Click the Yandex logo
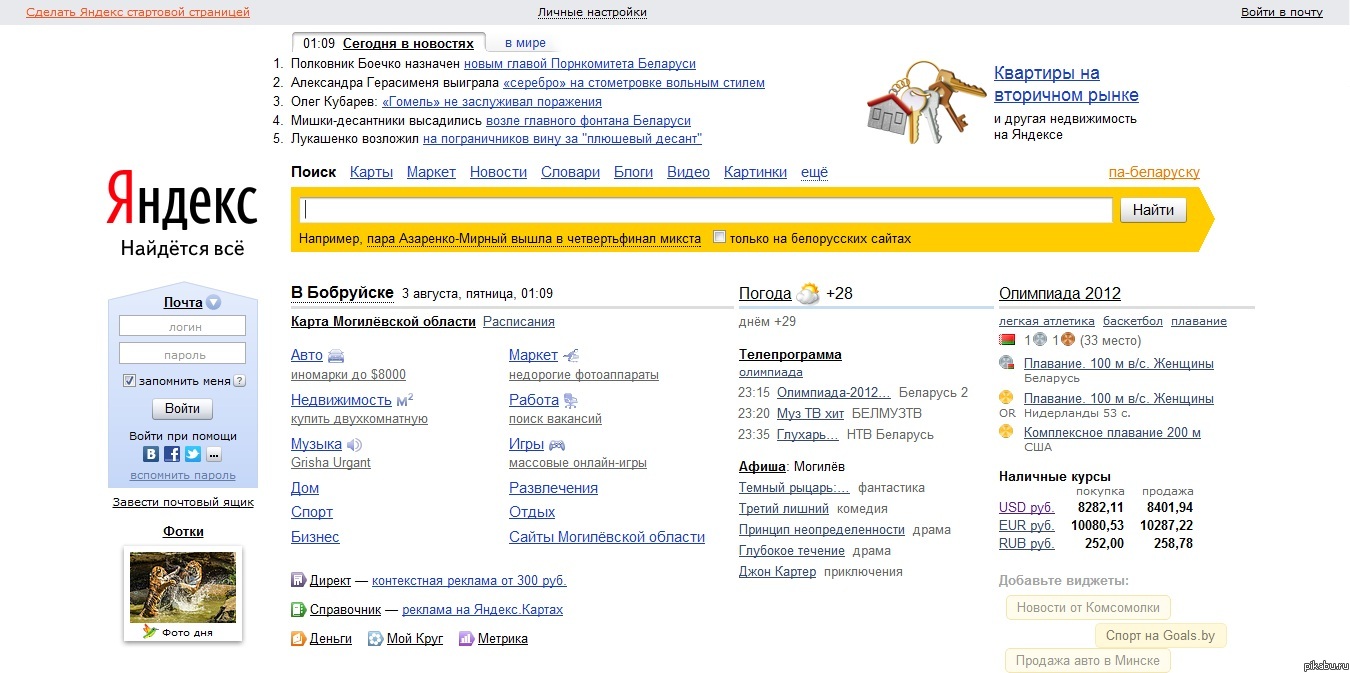 [x=182, y=200]
